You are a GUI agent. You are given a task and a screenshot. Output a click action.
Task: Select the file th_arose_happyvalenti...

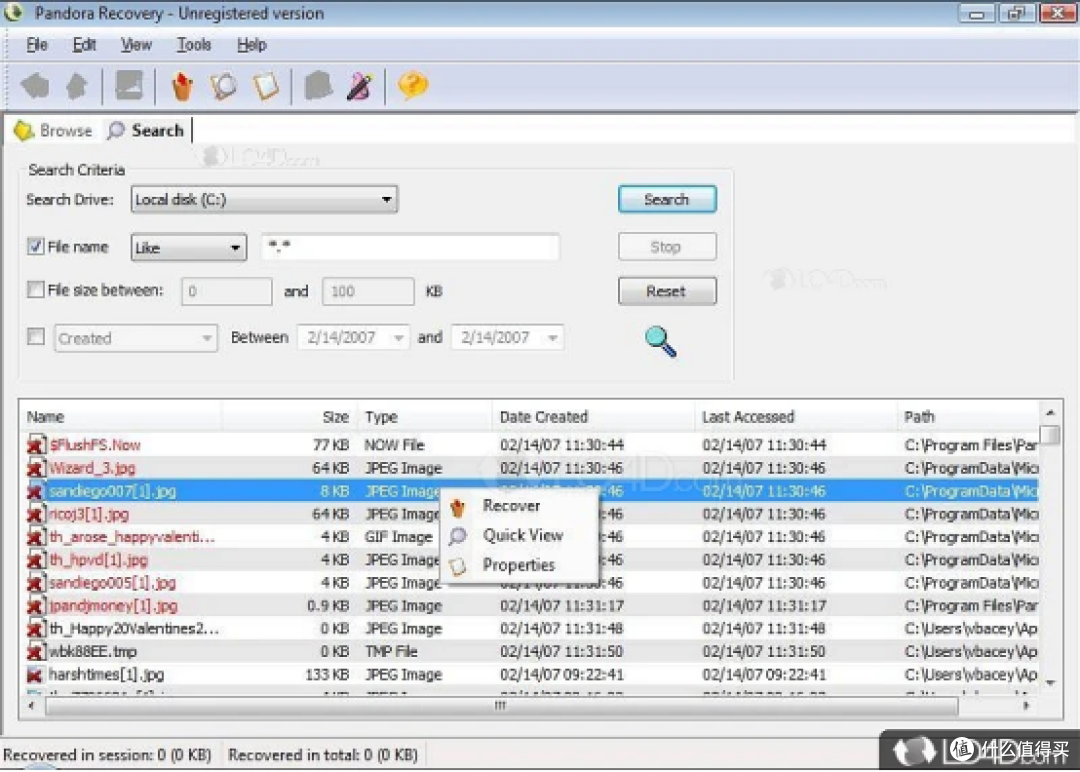point(132,536)
